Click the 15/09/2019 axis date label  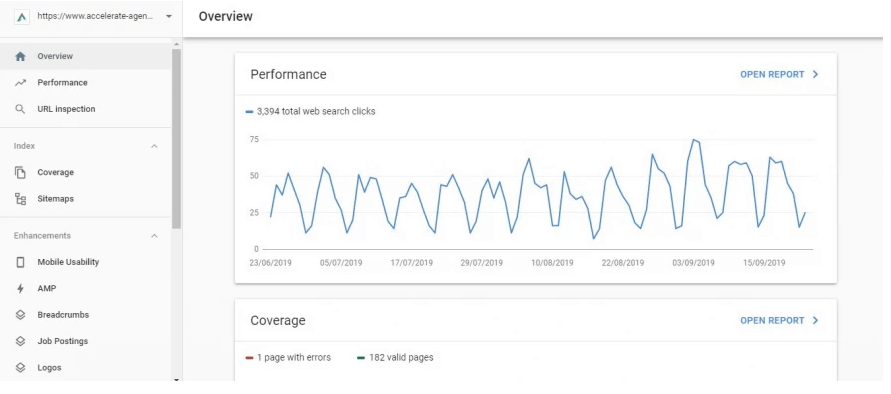click(764, 263)
